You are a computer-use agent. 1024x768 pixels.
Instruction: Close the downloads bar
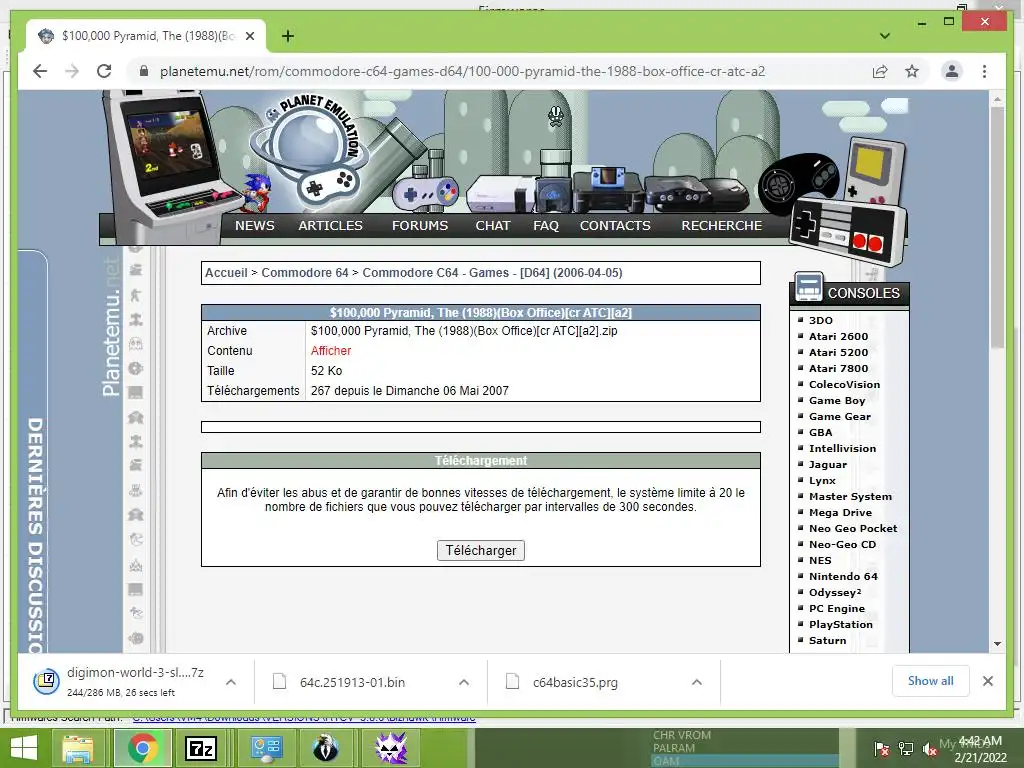987,681
